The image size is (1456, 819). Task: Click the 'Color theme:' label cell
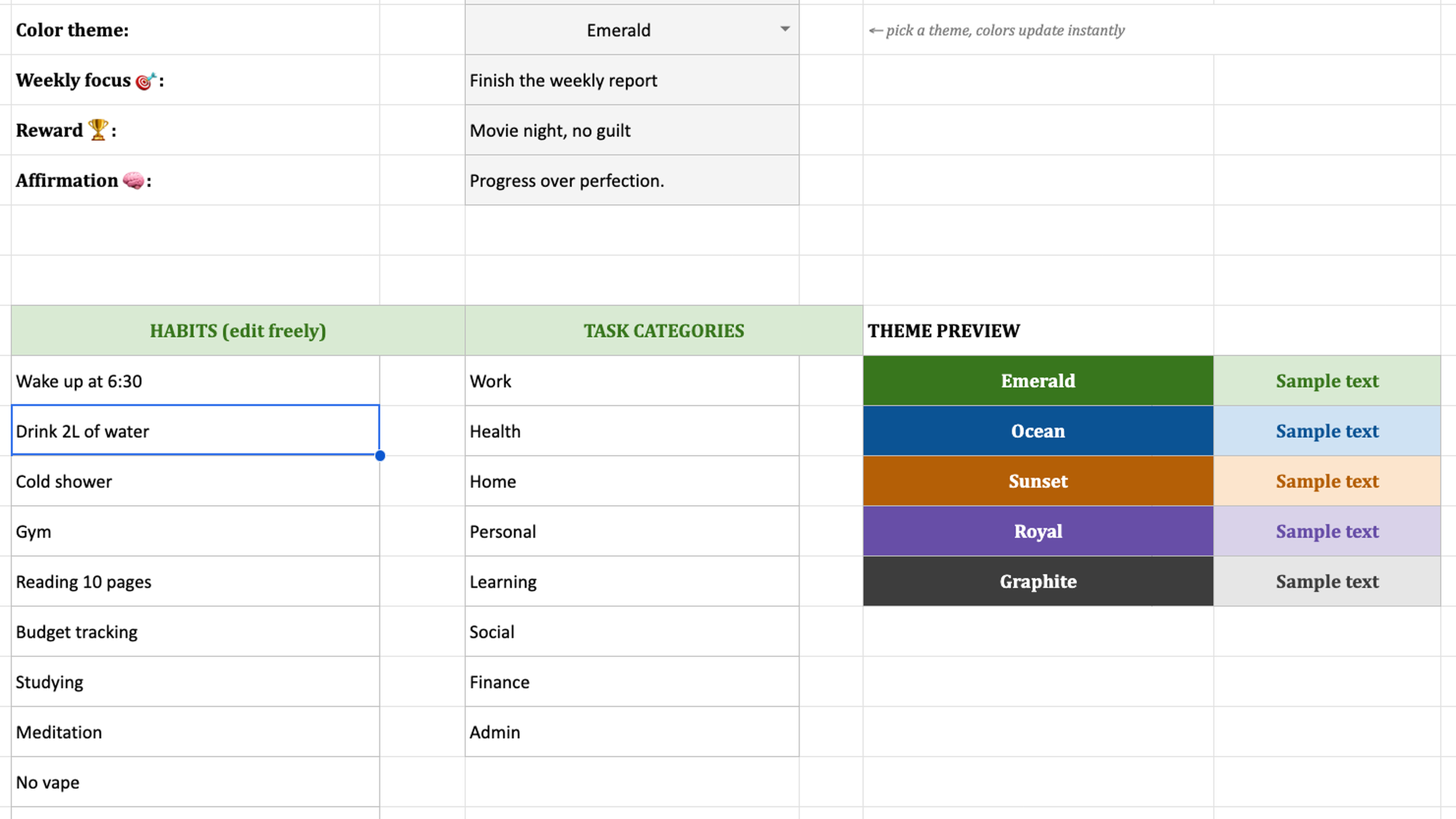coord(195,30)
